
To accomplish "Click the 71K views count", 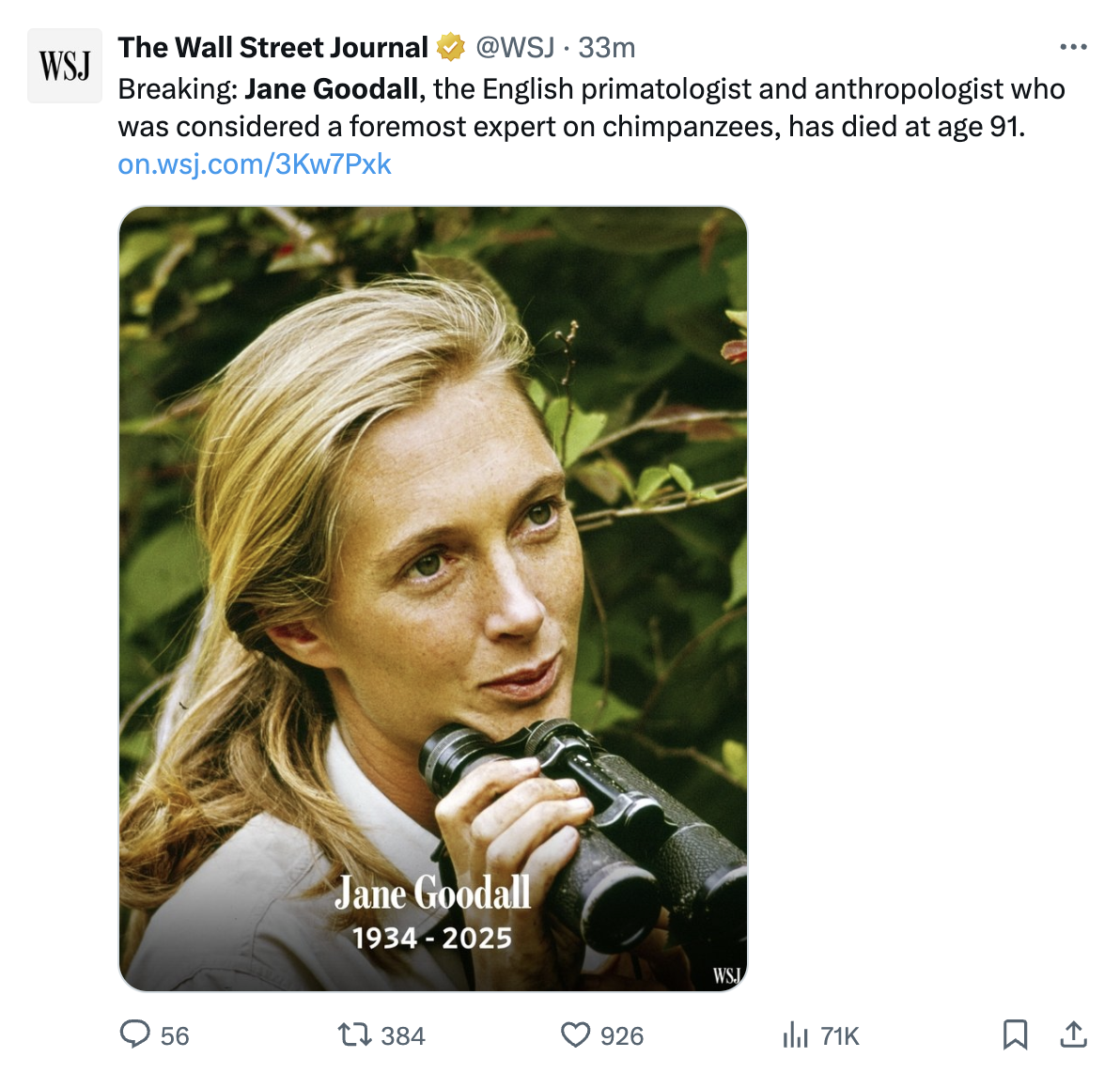I will tap(840, 1036).
